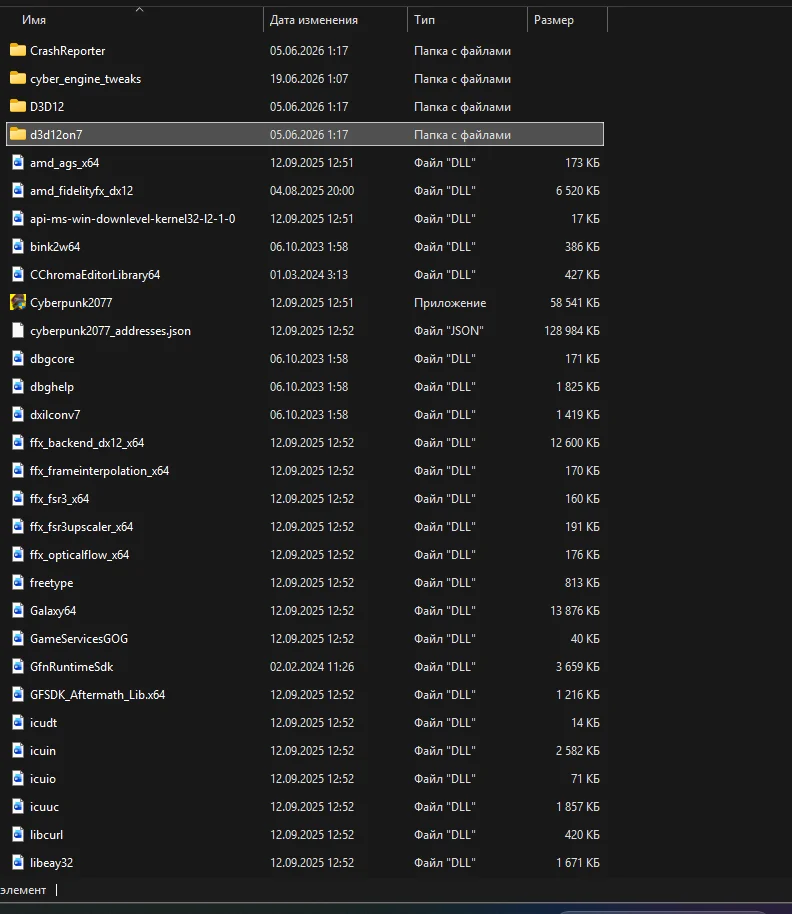Image resolution: width=792 pixels, height=914 pixels.
Task: Click the CChromaEditorLibrary64 DLL icon
Action: (x=18, y=275)
